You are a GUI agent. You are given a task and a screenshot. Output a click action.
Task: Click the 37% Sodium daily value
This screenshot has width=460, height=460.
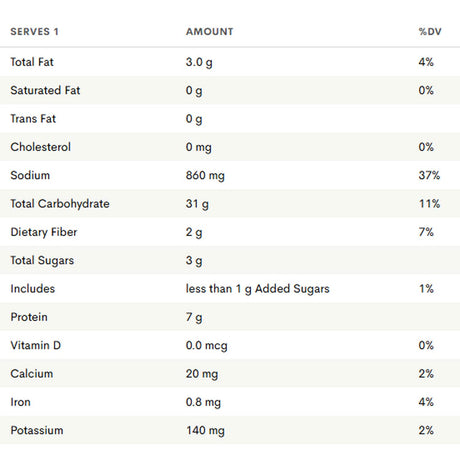click(x=429, y=175)
